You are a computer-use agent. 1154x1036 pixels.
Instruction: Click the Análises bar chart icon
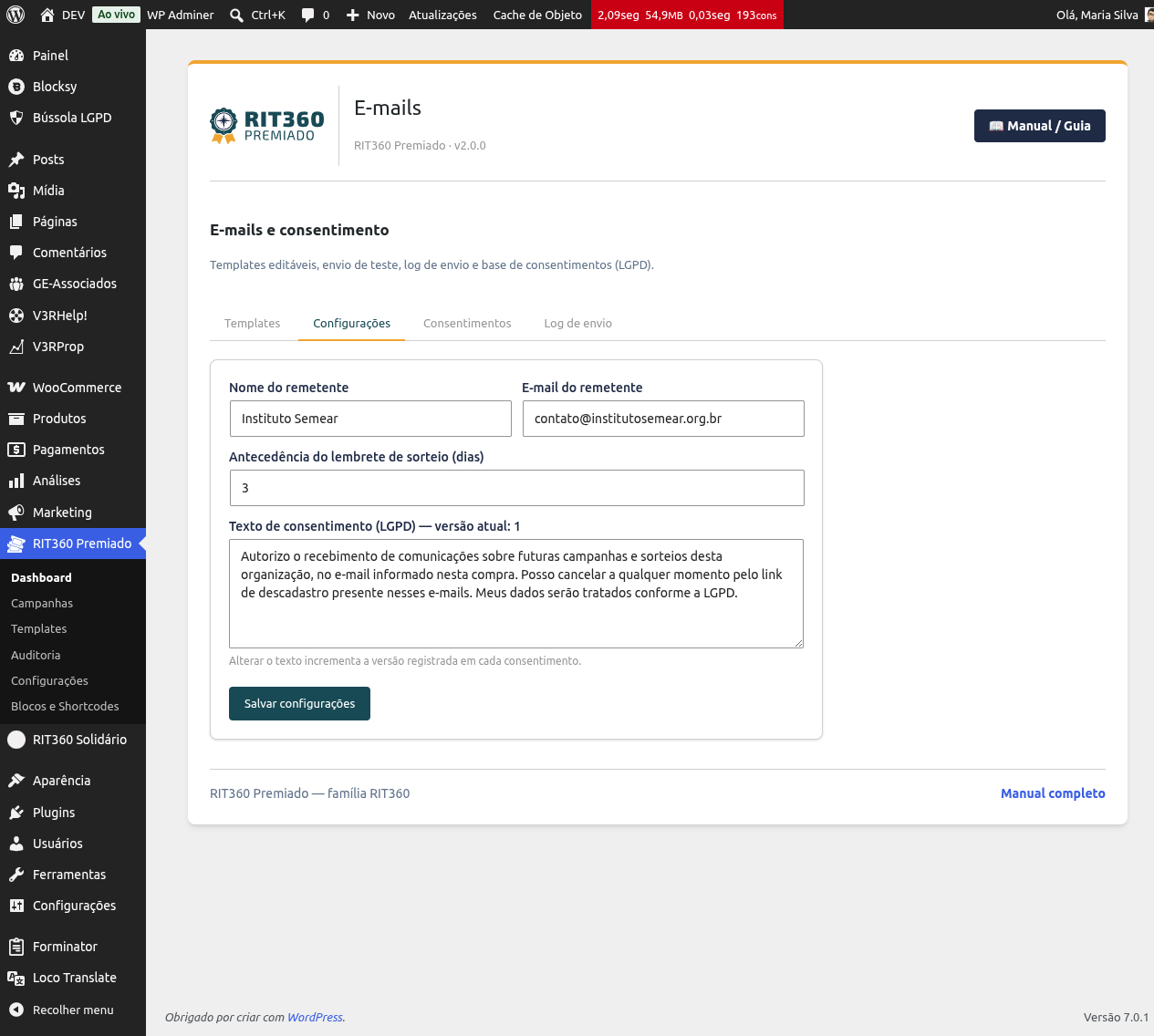[x=16, y=481]
